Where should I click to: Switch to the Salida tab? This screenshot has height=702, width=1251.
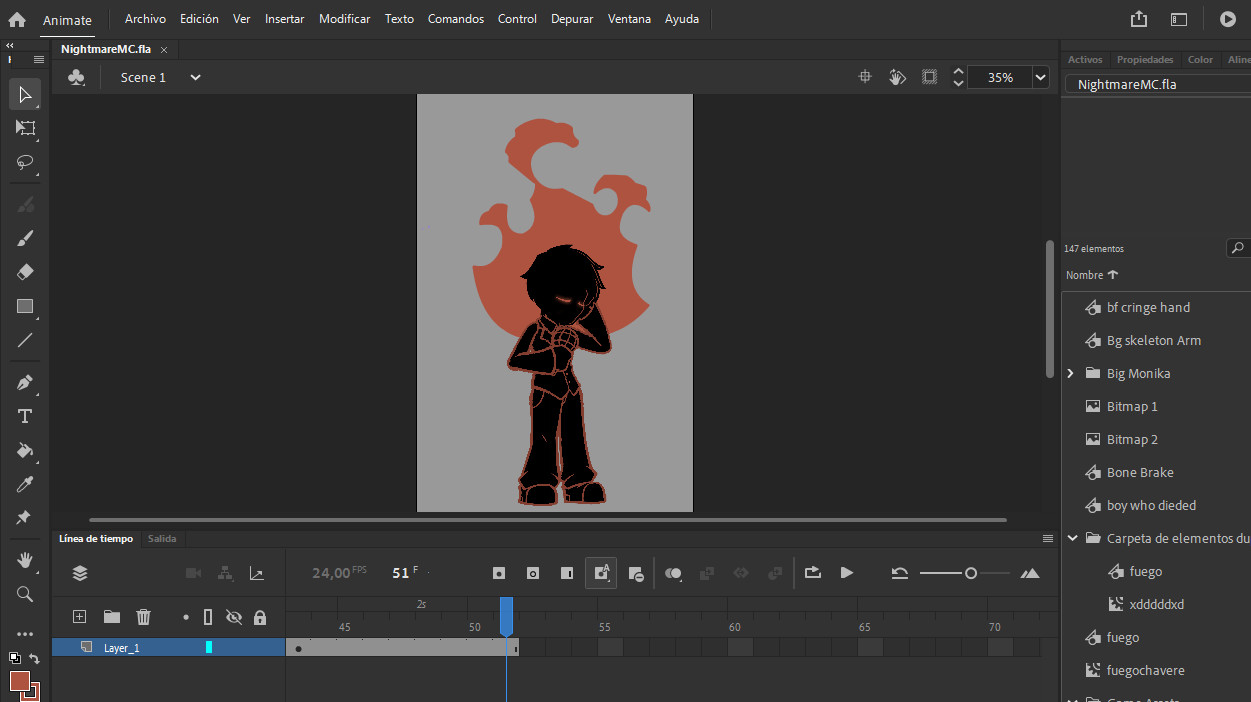(x=162, y=538)
